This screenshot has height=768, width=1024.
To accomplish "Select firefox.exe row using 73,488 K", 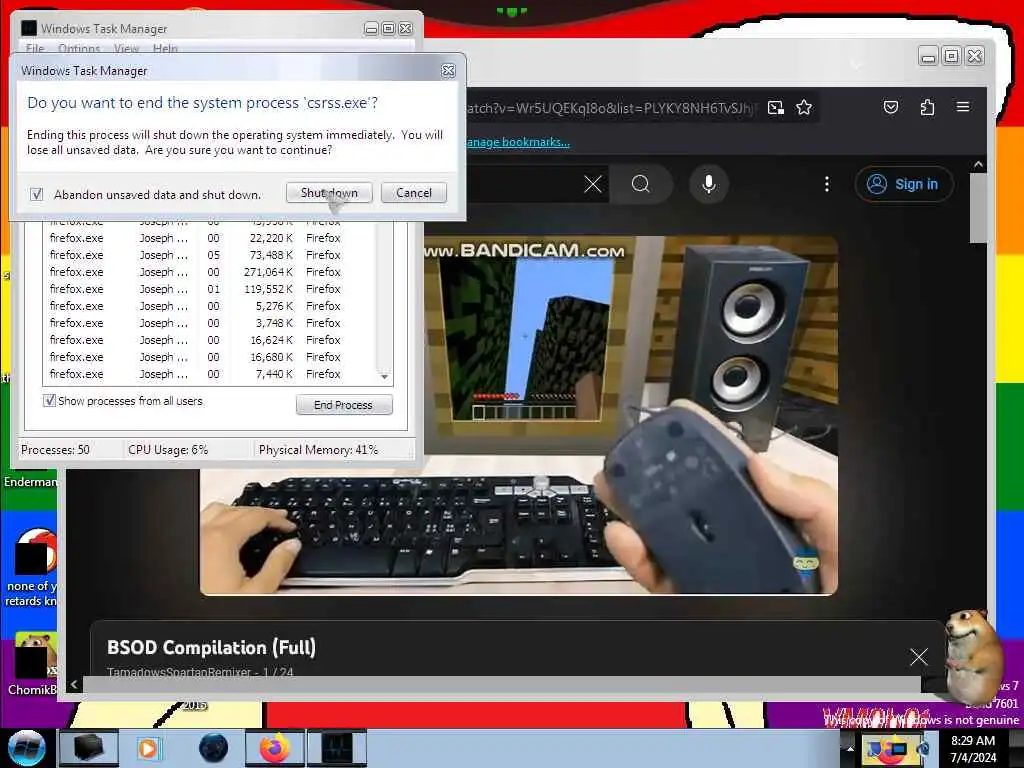I will (x=209, y=255).
